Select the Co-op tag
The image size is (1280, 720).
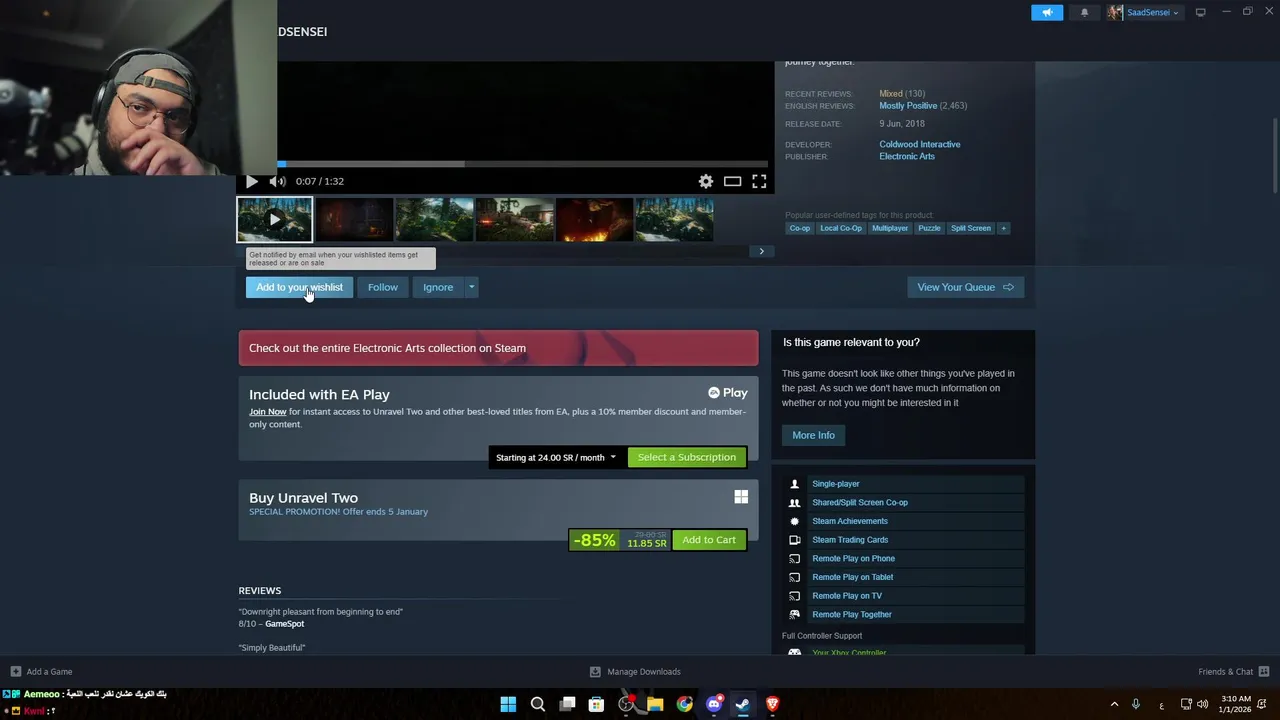800,228
